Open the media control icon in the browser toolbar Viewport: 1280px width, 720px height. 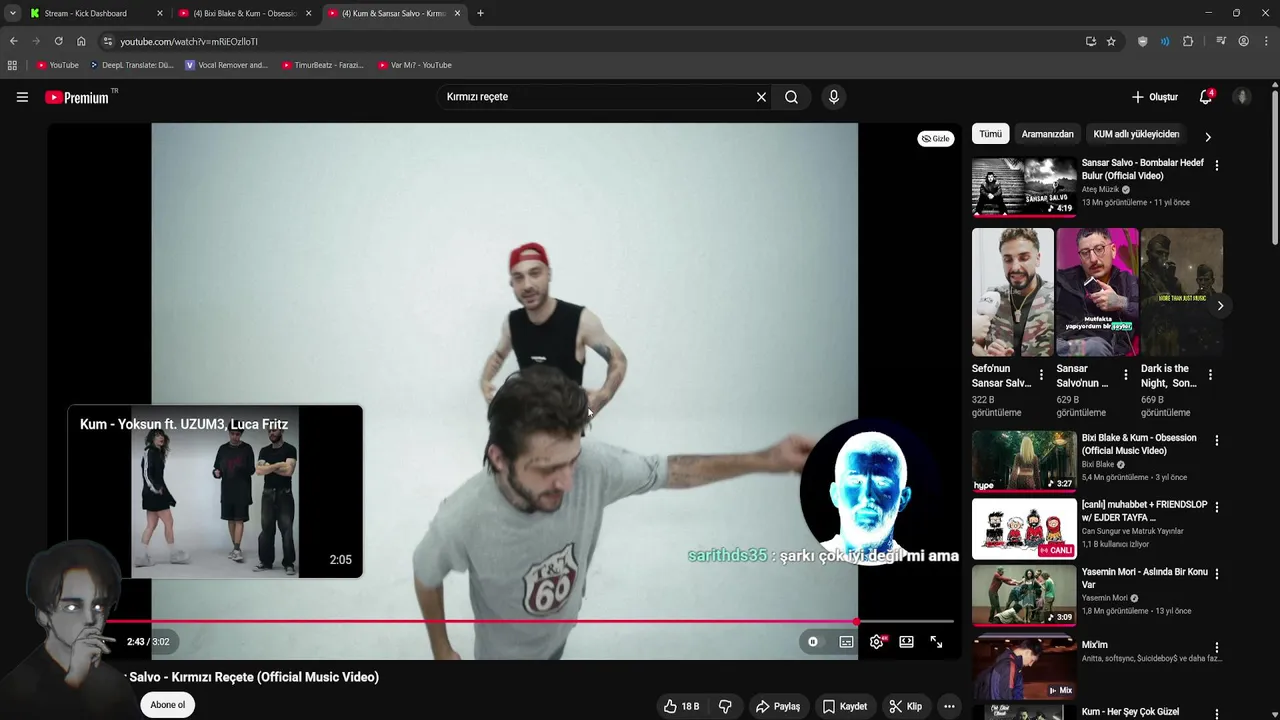1221,41
